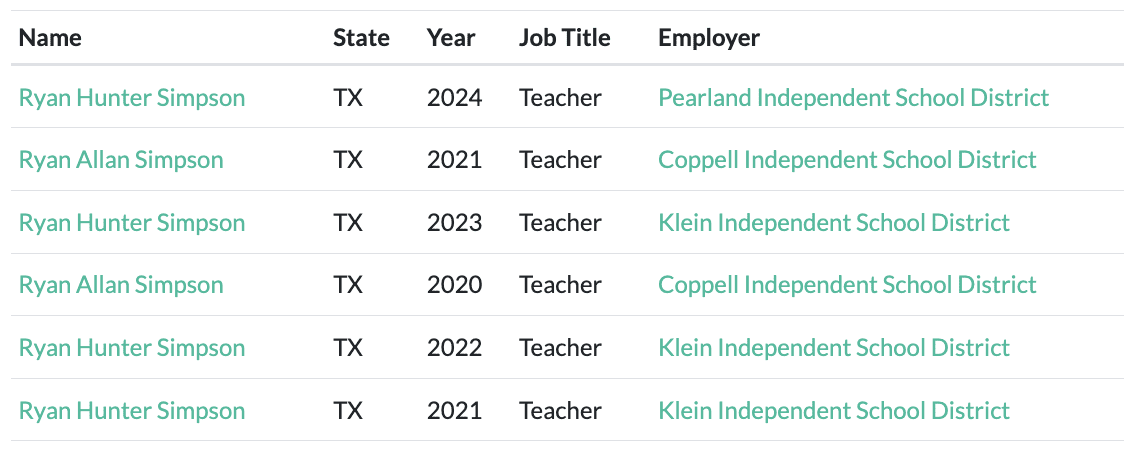1124x450 pixels.
Task: Click the State column header
Action: pos(361,38)
